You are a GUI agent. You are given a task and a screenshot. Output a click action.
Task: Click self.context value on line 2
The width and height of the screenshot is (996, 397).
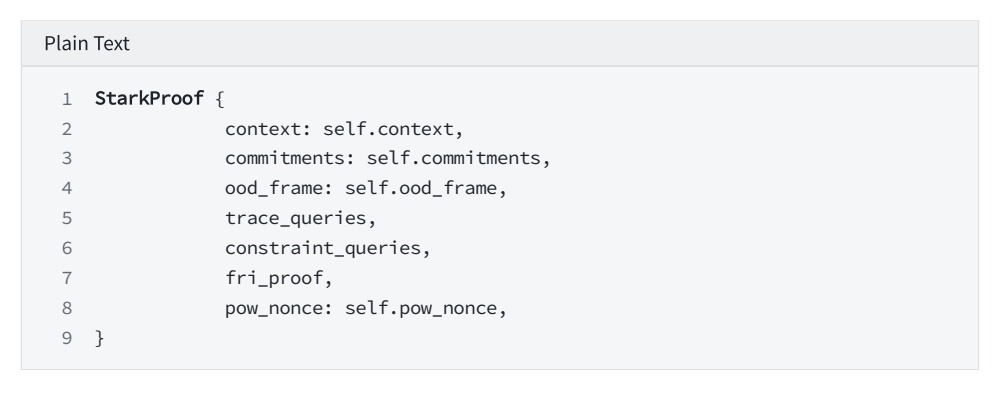(x=389, y=129)
